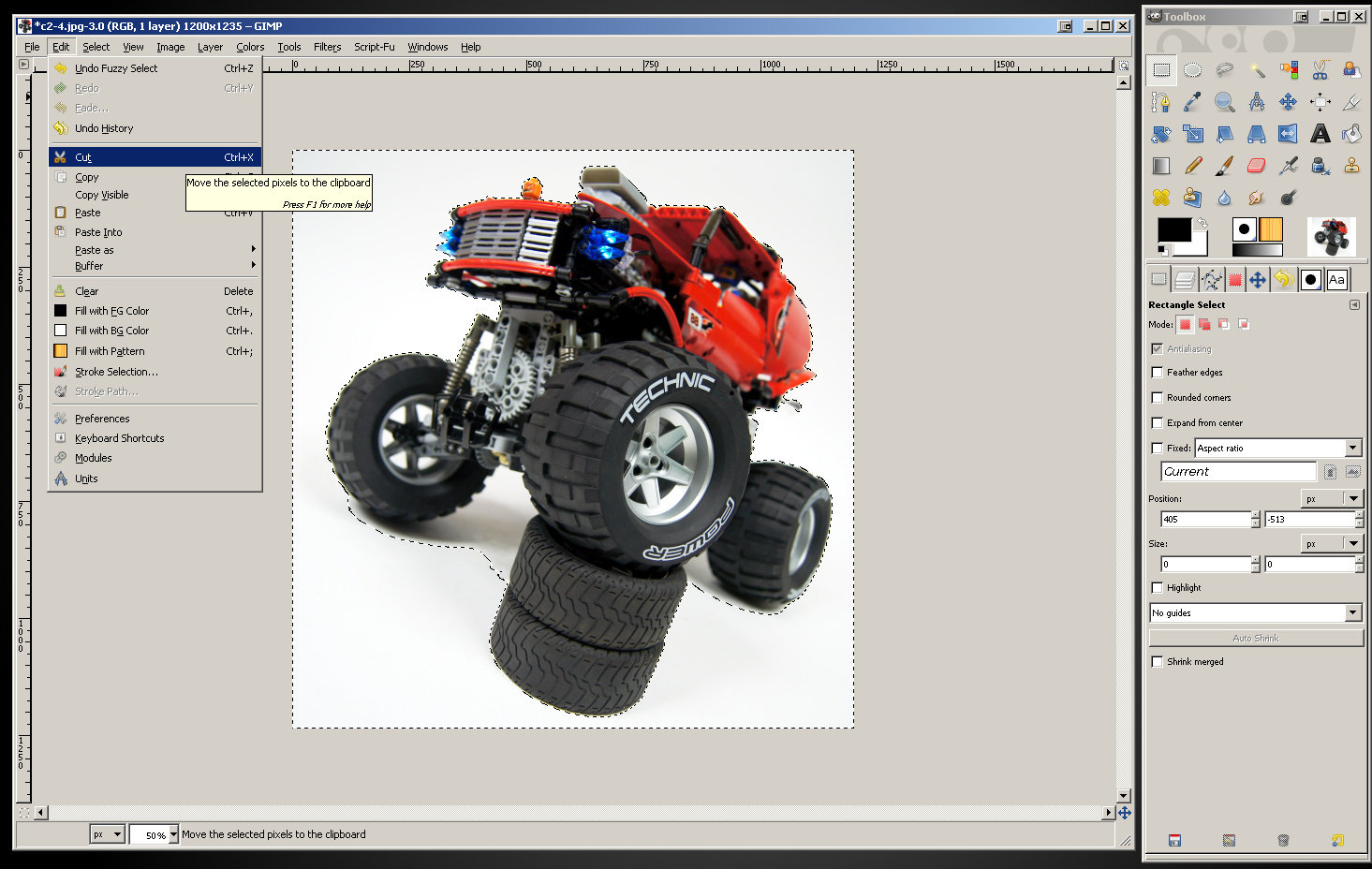Select the Paths tool
The height and width of the screenshot is (869, 1372).
[x=1161, y=102]
